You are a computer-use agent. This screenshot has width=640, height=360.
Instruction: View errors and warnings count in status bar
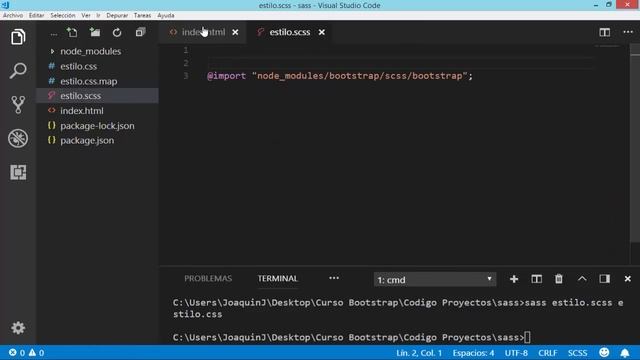[27, 352]
